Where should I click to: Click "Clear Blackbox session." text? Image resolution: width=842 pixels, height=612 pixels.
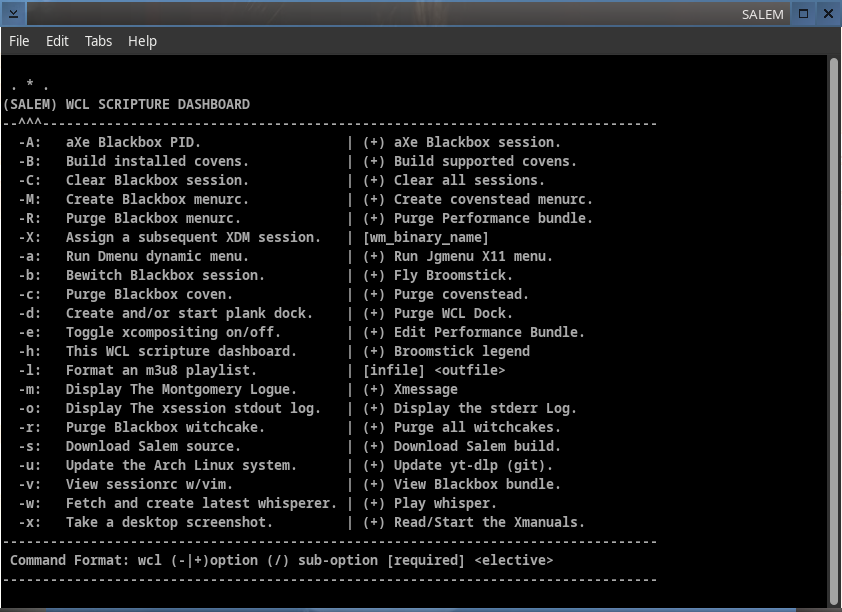(x=157, y=180)
